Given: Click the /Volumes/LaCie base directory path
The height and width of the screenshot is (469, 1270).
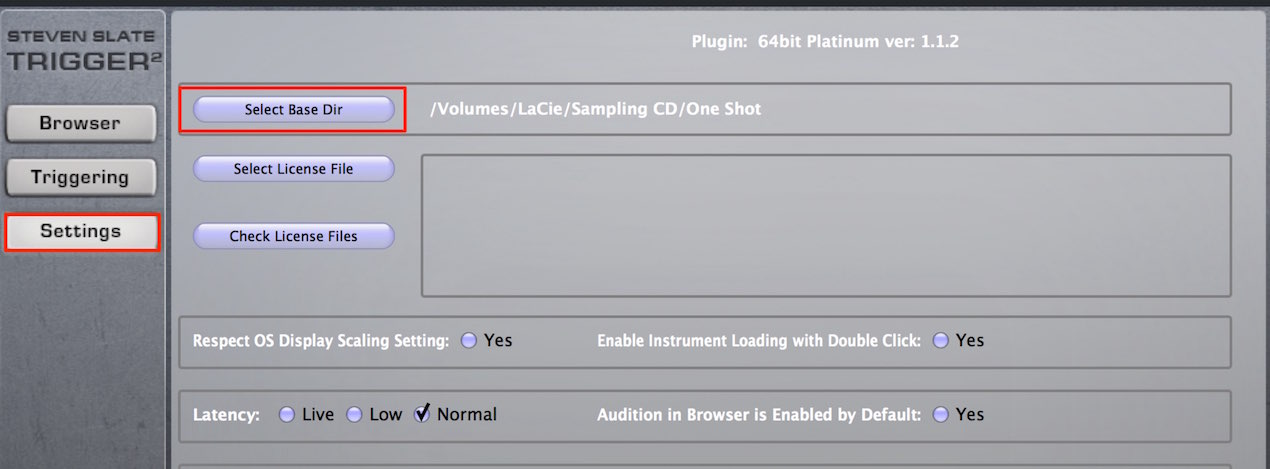Looking at the screenshot, I should 596,109.
